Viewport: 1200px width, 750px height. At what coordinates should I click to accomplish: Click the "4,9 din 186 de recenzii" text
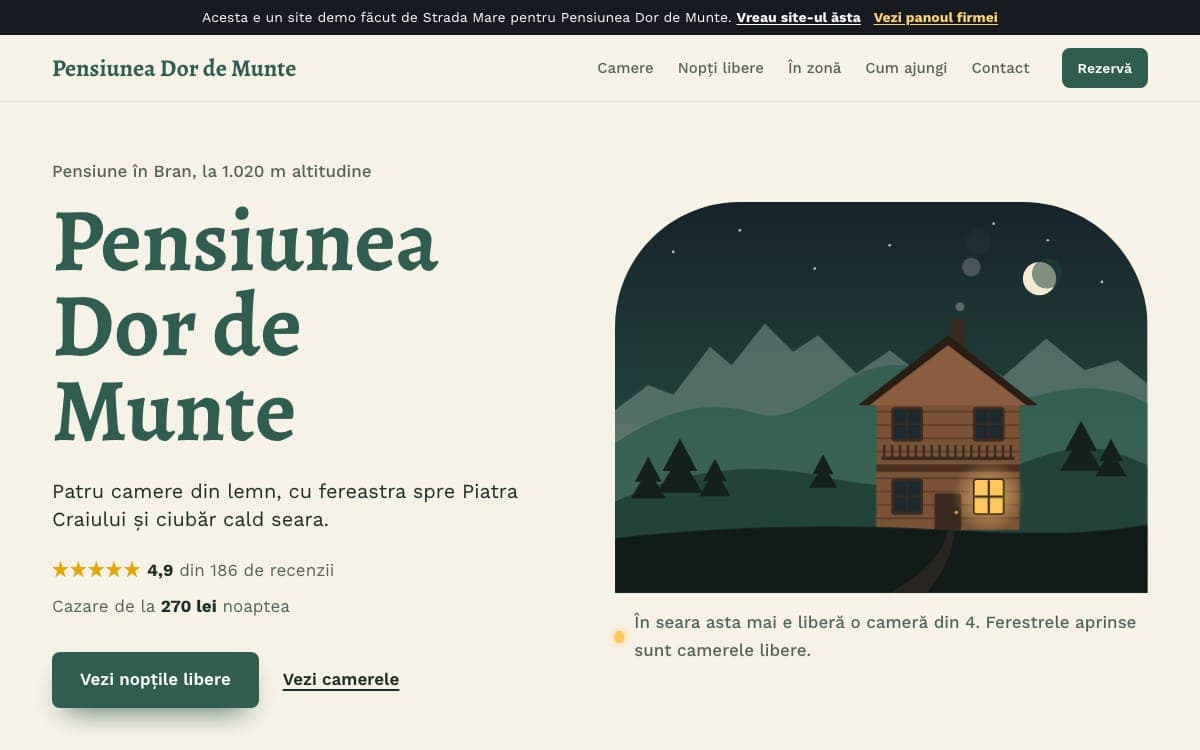pyautogui.click(x=240, y=570)
